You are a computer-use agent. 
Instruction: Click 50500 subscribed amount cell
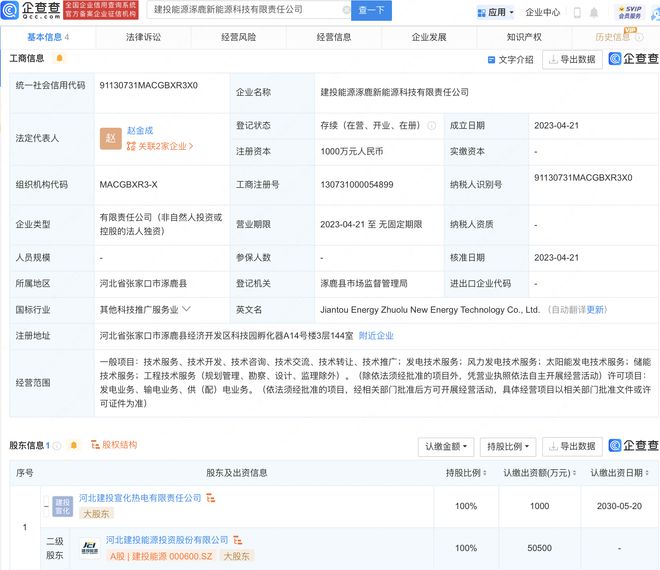(x=540, y=548)
